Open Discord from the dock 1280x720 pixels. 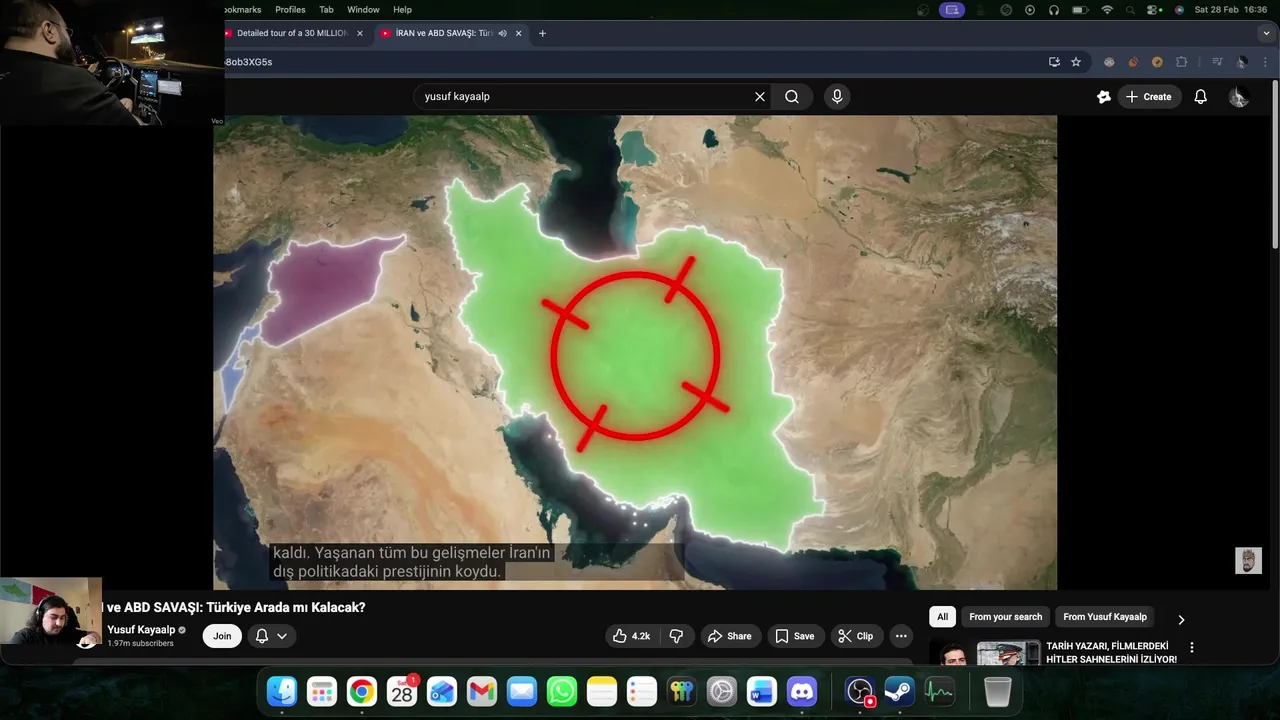(x=802, y=691)
